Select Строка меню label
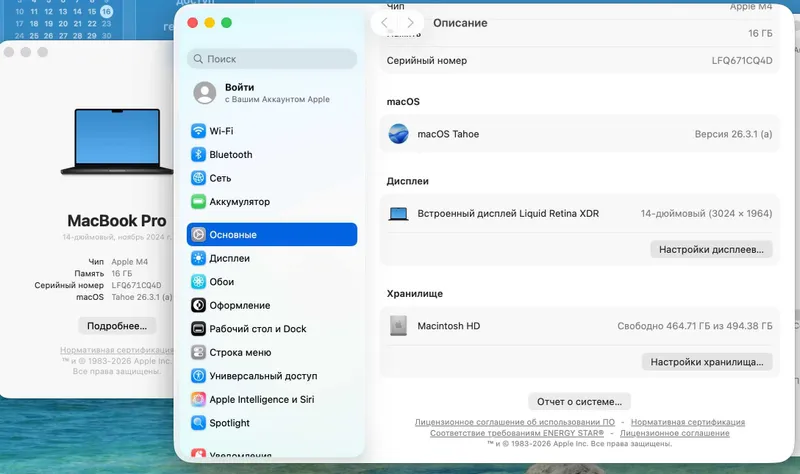The height and width of the screenshot is (474, 800). coord(240,352)
